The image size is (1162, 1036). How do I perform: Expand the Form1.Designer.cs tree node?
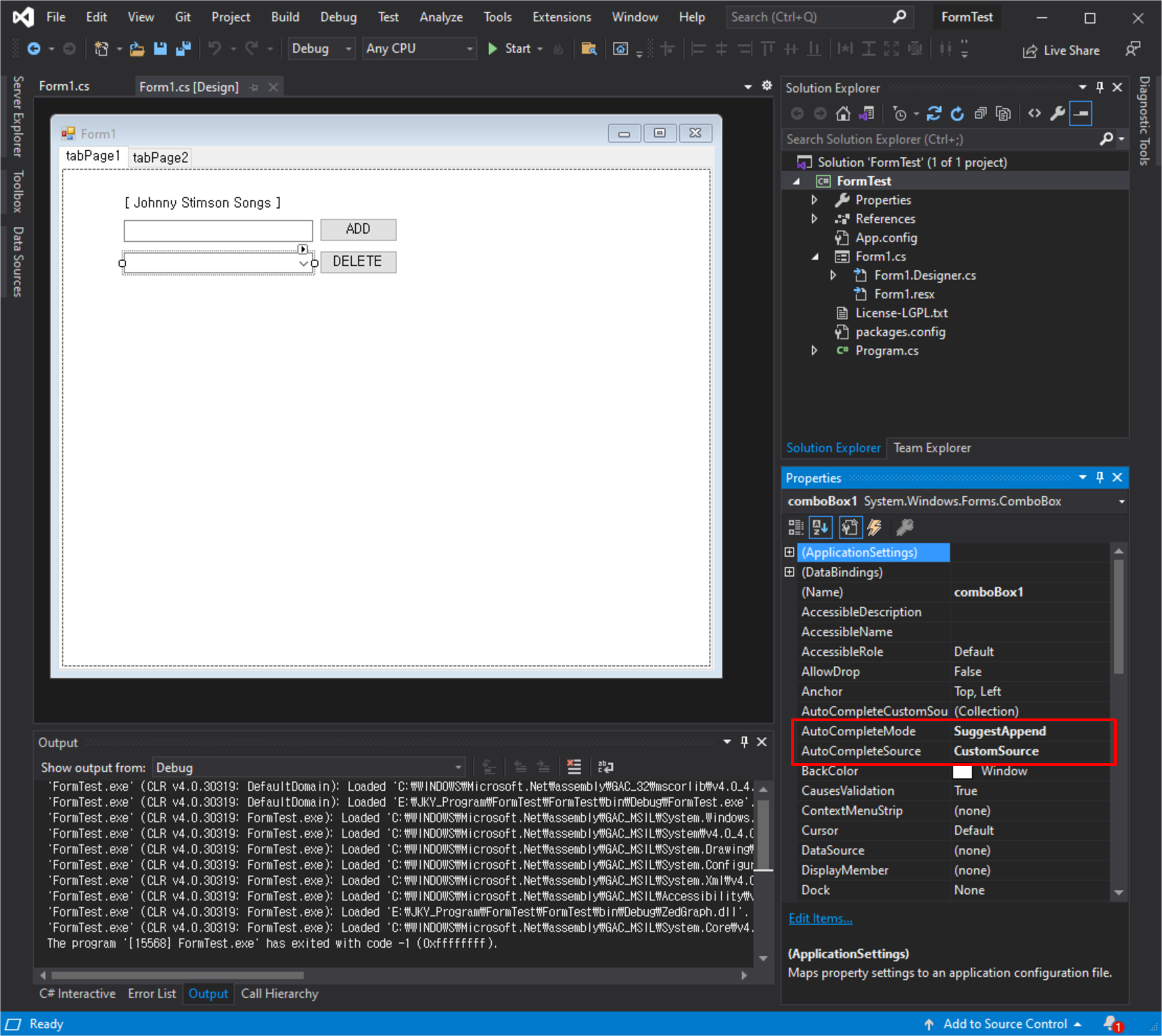(x=833, y=276)
